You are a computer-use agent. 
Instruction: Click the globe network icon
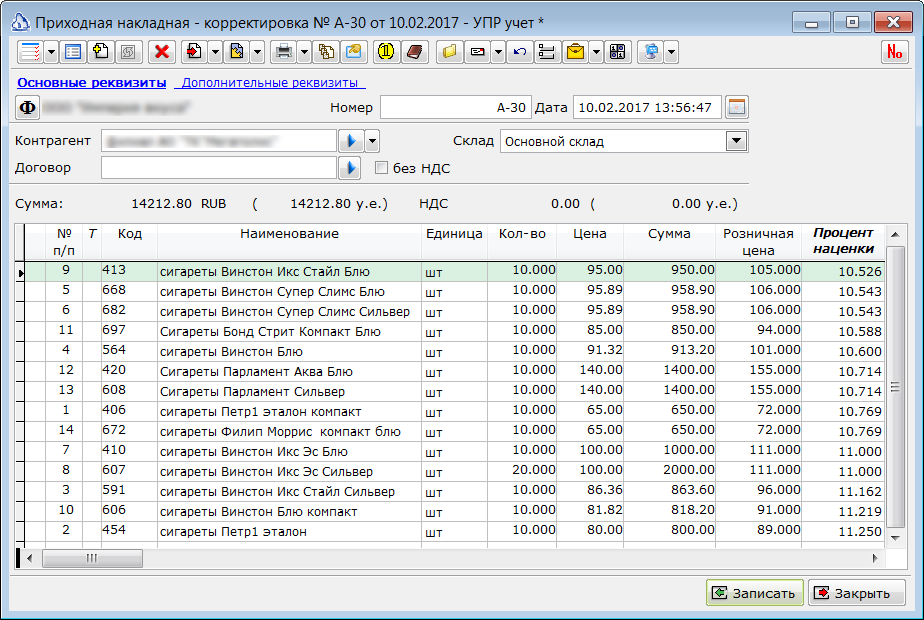tap(651, 52)
